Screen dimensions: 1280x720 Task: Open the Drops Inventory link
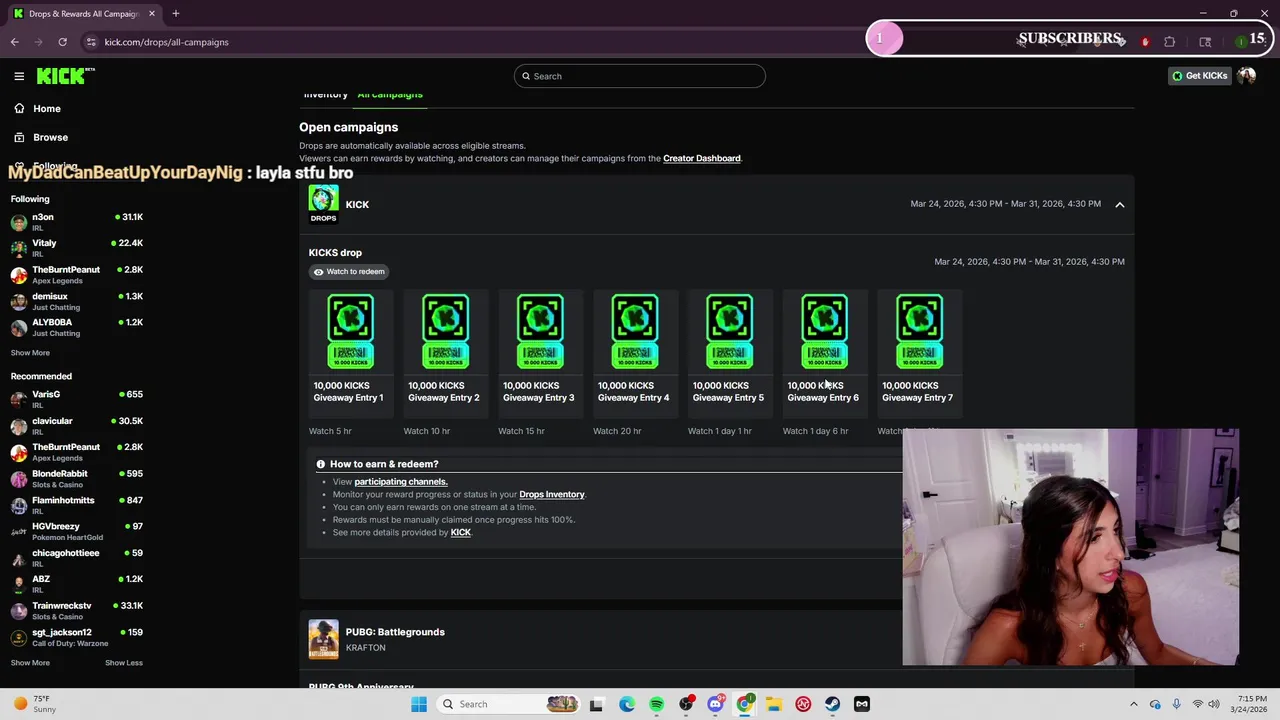552,494
